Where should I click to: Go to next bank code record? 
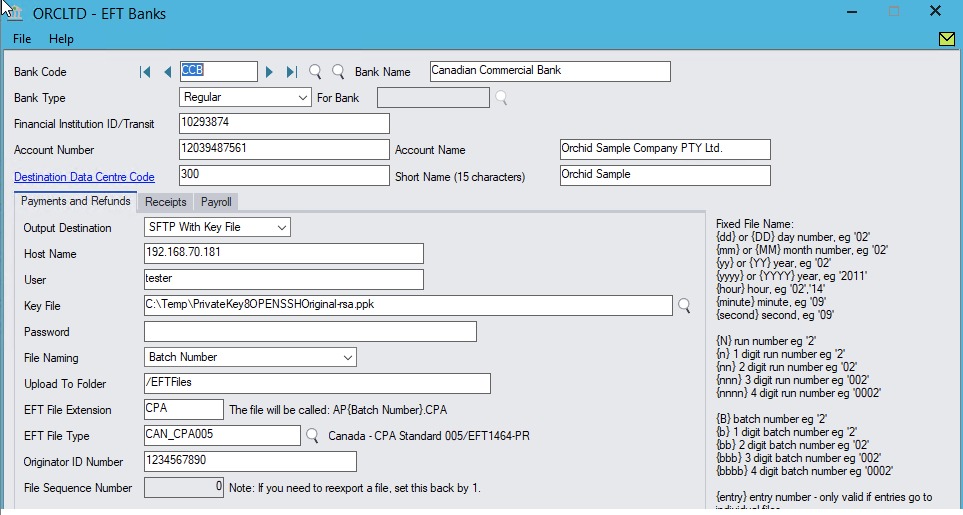coord(269,72)
